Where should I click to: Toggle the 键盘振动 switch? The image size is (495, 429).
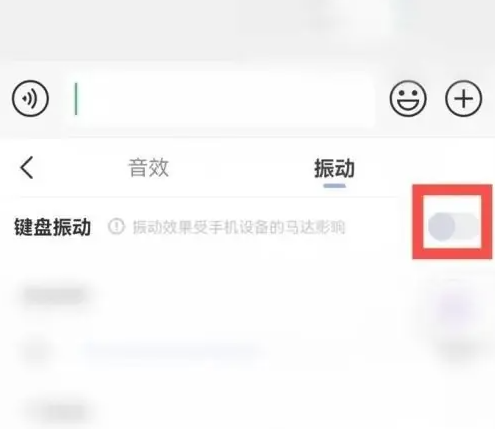(x=453, y=227)
